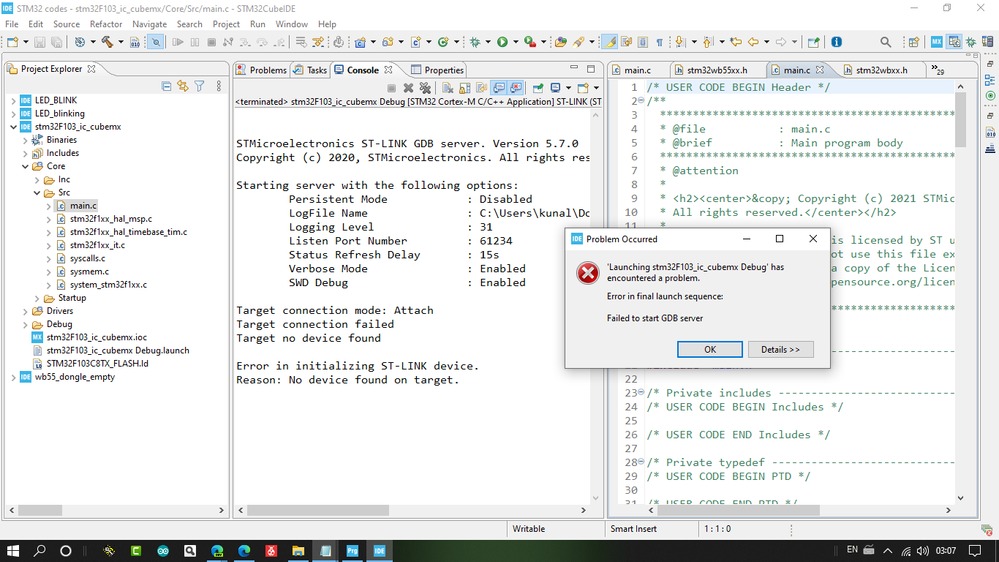999x562 pixels.
Task: Click Remove Launch console X icon
Action: tap(408, 88)
